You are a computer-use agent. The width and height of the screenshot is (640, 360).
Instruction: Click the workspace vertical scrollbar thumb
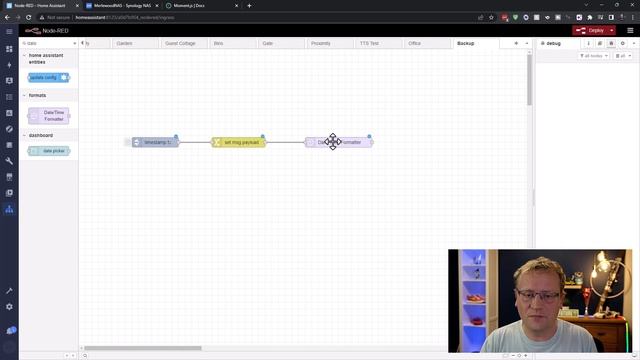click(529, 80)
